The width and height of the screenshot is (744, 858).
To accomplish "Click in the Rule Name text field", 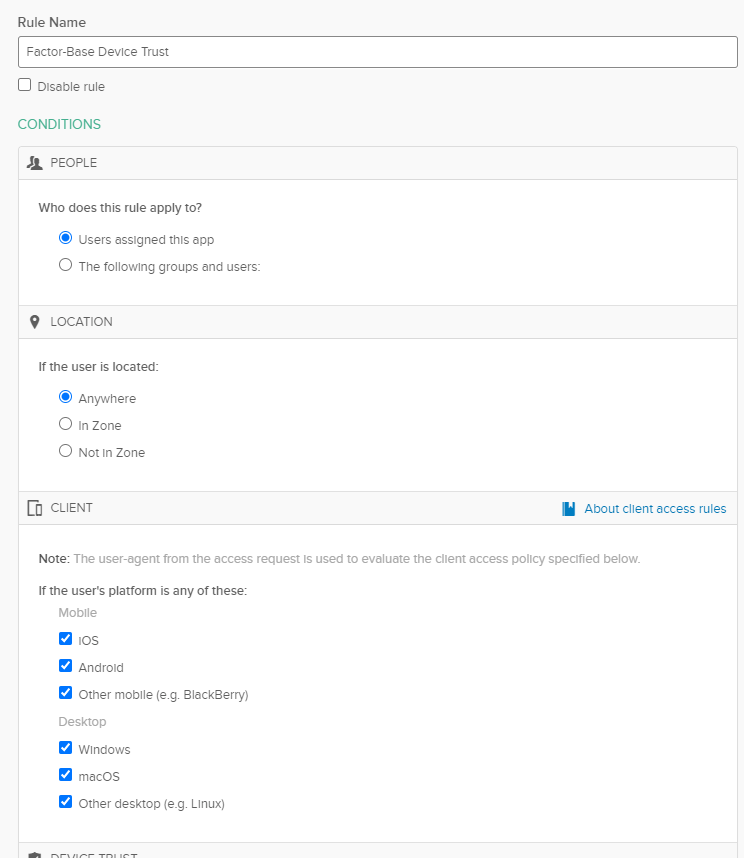I will point(377,52).
